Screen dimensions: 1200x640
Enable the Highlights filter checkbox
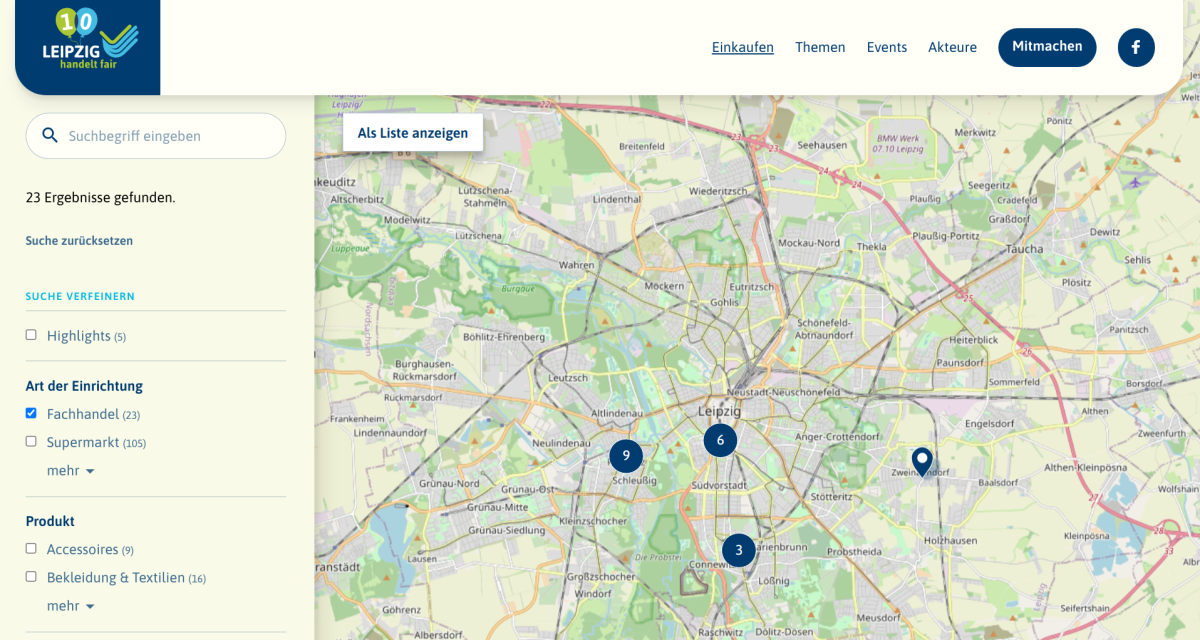click(x=31, y=335)
